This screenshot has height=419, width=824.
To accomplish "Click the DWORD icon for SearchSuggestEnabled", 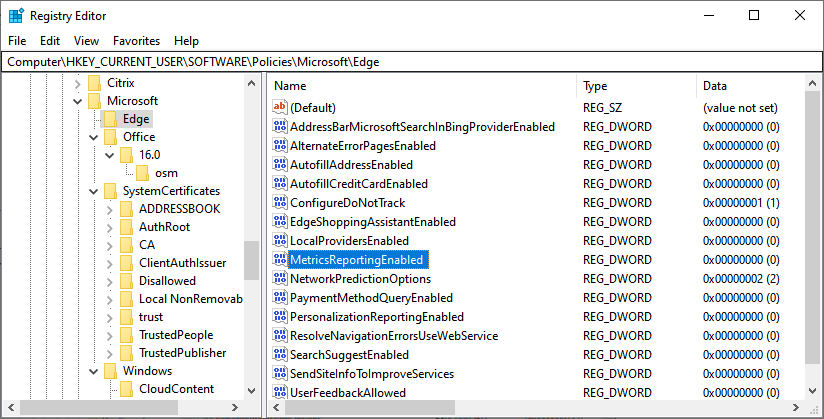I will pyautogui.click(x=280, y=355).
